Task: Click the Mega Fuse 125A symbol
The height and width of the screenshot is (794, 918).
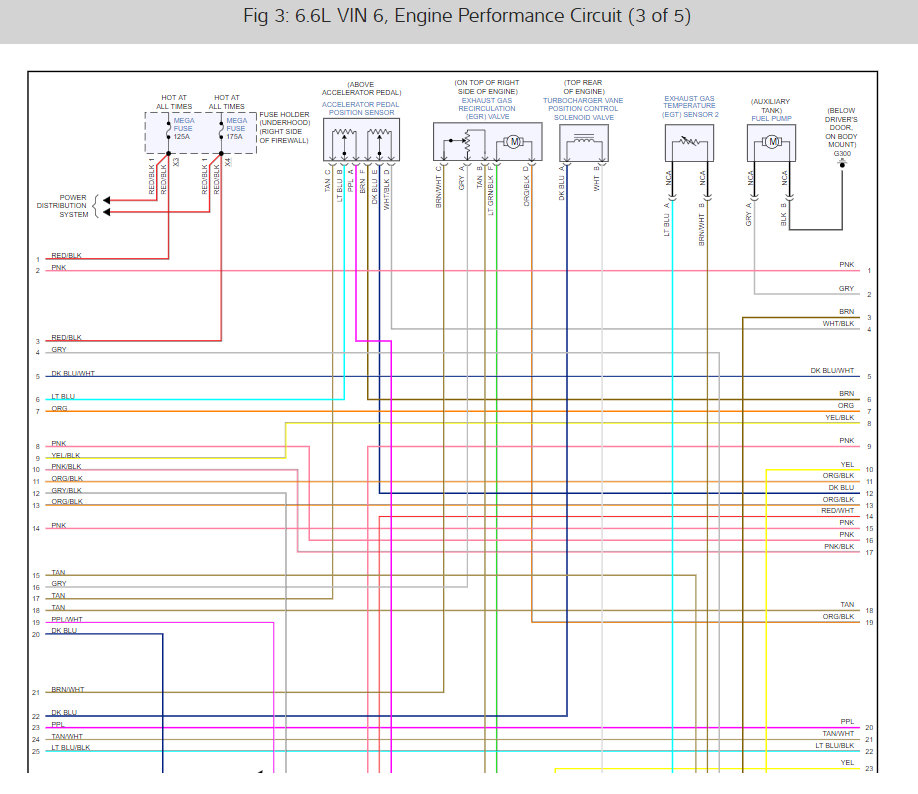Action: 169,130
